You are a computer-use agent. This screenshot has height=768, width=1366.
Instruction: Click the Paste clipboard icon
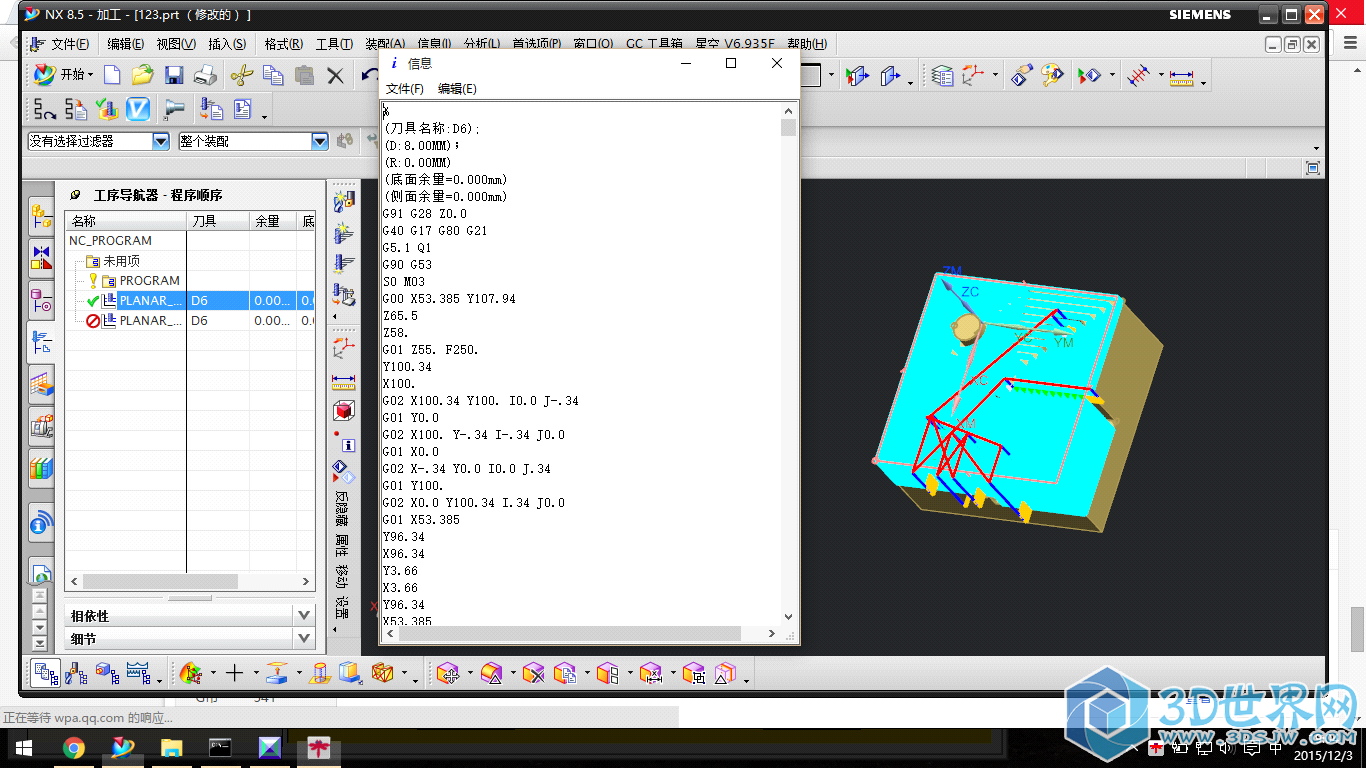(x=304, y=75)
